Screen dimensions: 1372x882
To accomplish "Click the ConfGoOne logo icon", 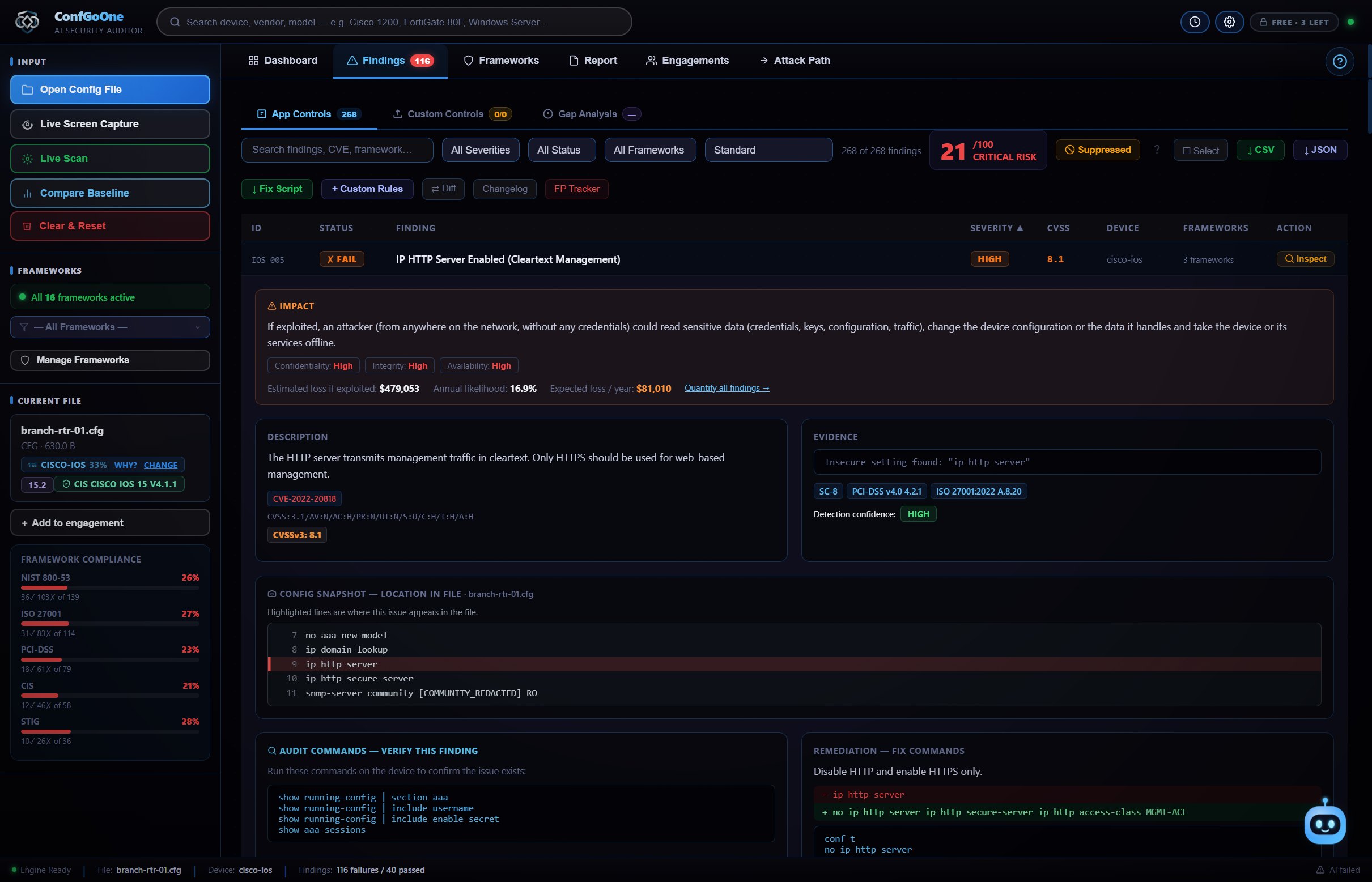I will pyautogui.click(x=27, y=22).
